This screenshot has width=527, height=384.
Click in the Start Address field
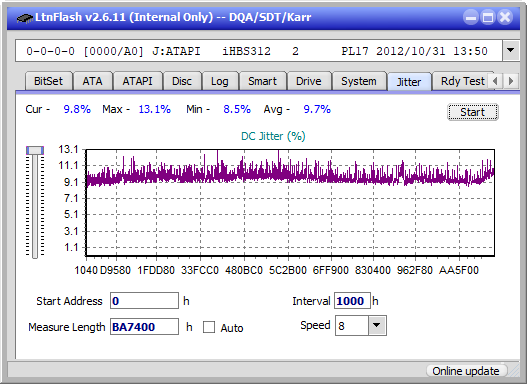pyautogui.click(x=145, y=301)
